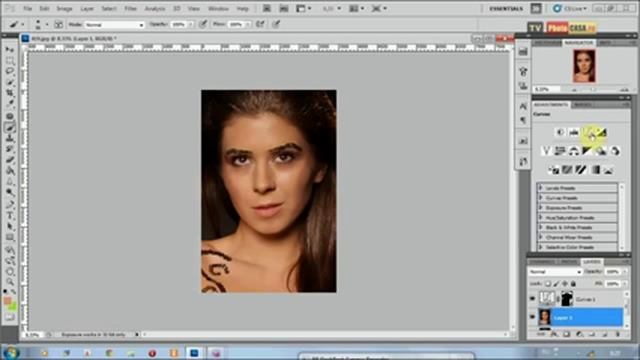
Task: Select the Horizontal Type tool
Action: tap(10, 216)
